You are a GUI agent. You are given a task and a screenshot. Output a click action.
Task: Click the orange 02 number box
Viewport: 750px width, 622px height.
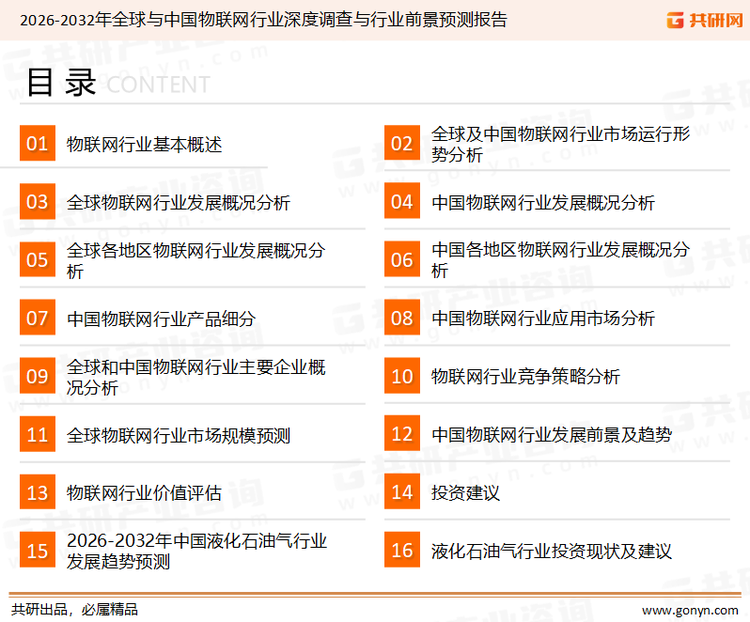point(402,143)
